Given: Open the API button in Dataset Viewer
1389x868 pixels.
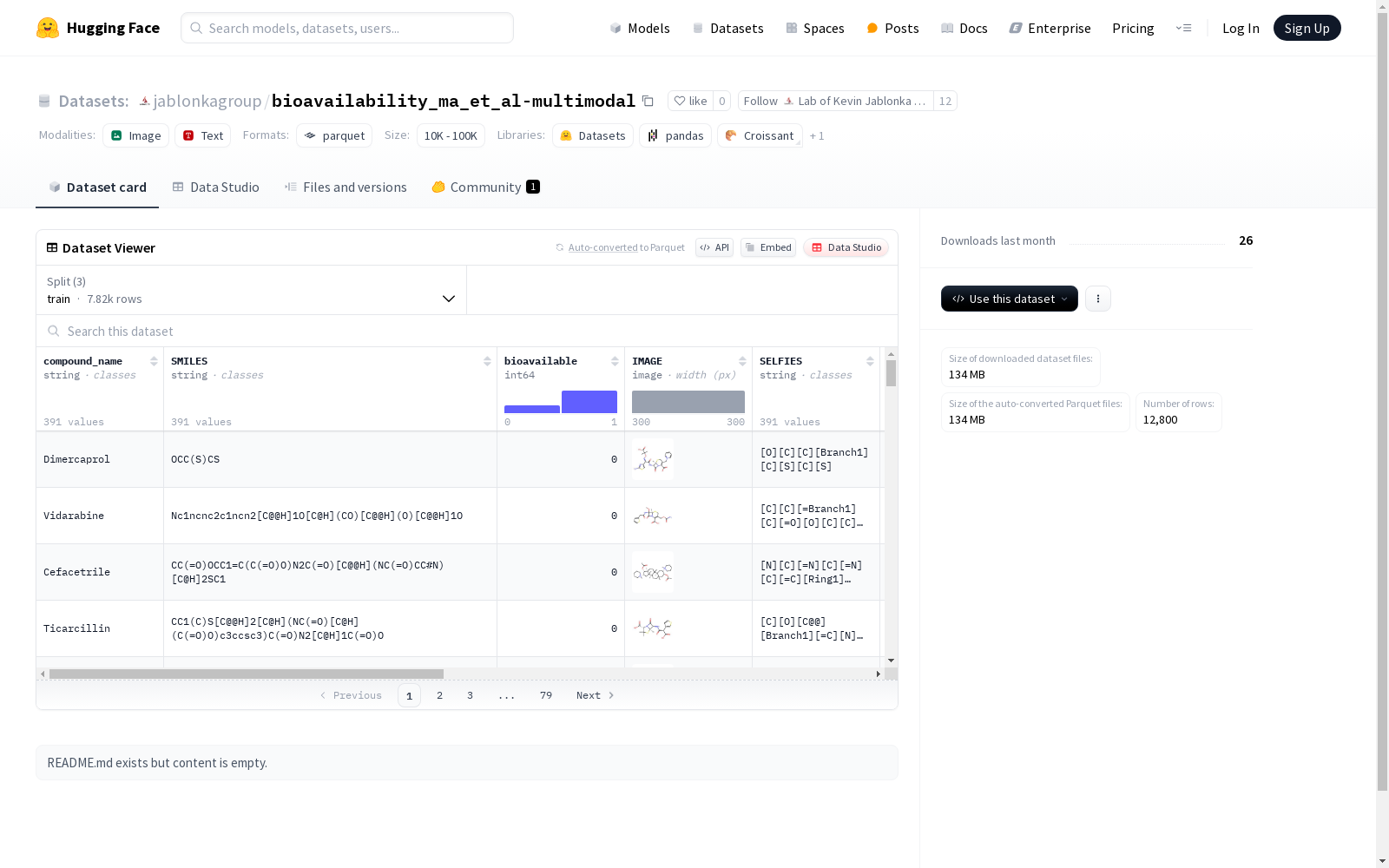Looking at the screenshot, I should tap(714, 247).
